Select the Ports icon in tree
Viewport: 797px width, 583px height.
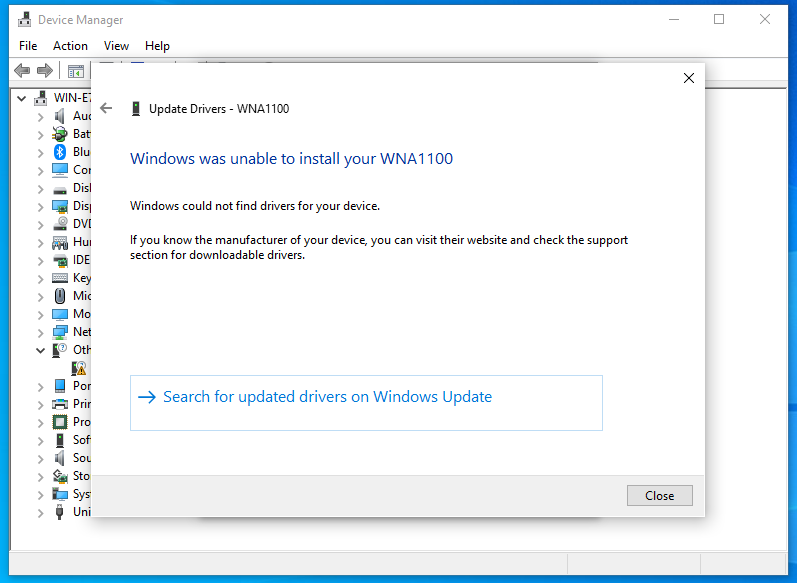click(x=60, y=386)
